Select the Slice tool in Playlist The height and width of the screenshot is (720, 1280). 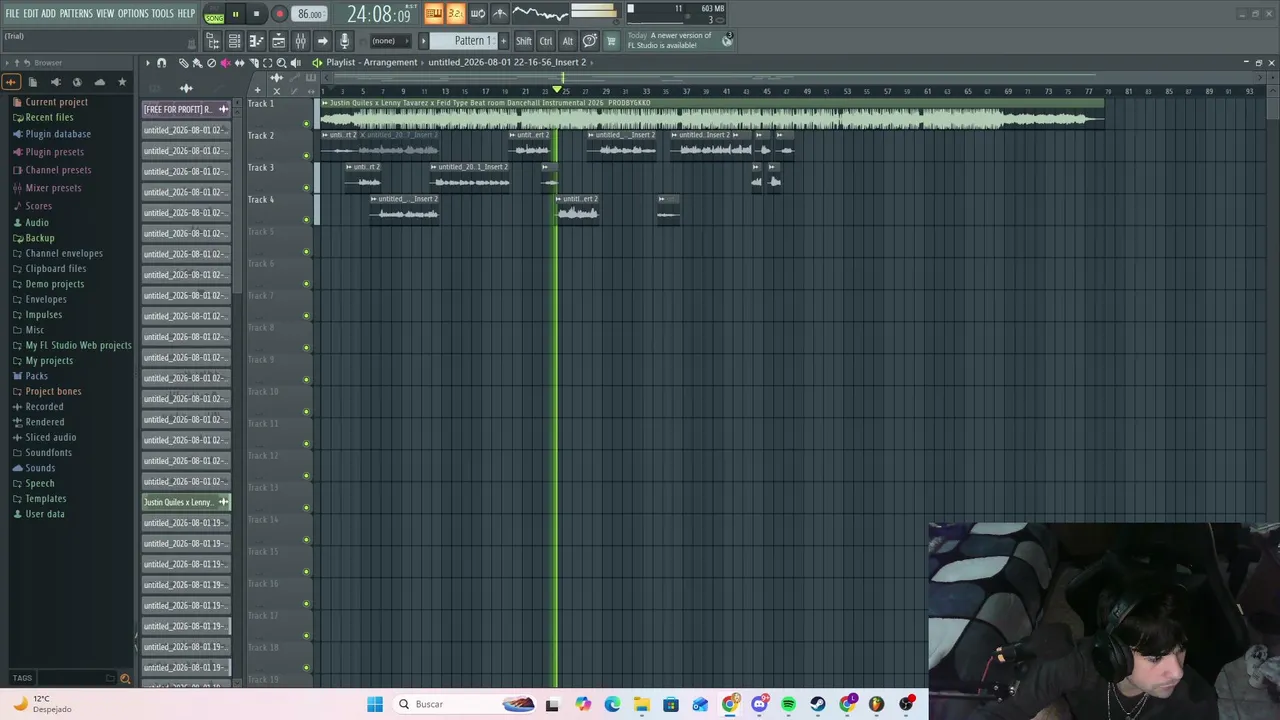tap(253, 63)
